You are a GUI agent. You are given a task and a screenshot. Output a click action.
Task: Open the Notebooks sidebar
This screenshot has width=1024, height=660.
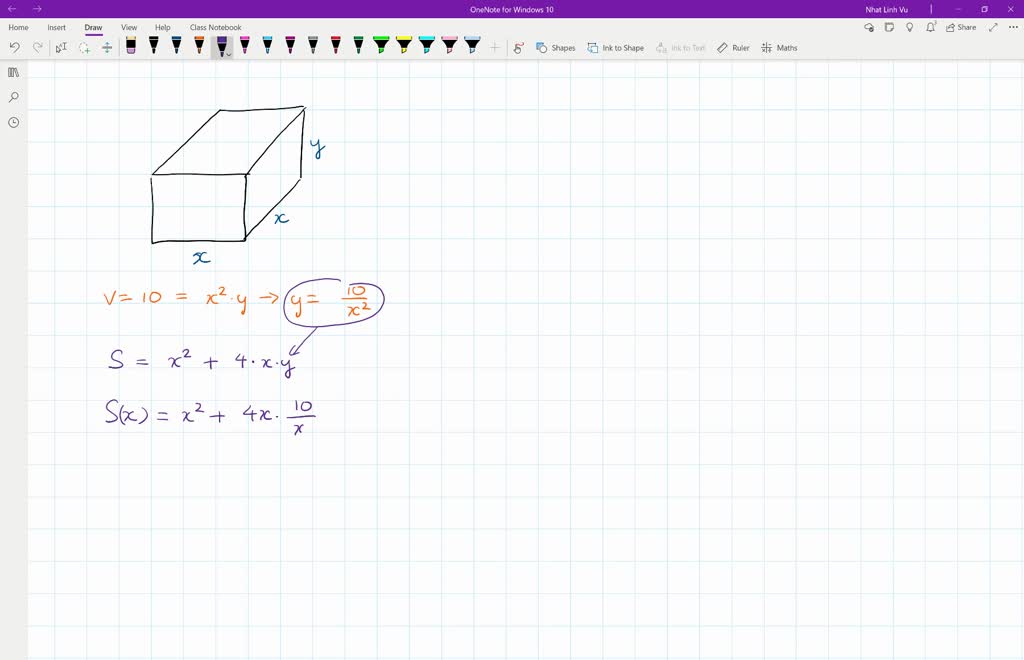coord(13,73)
